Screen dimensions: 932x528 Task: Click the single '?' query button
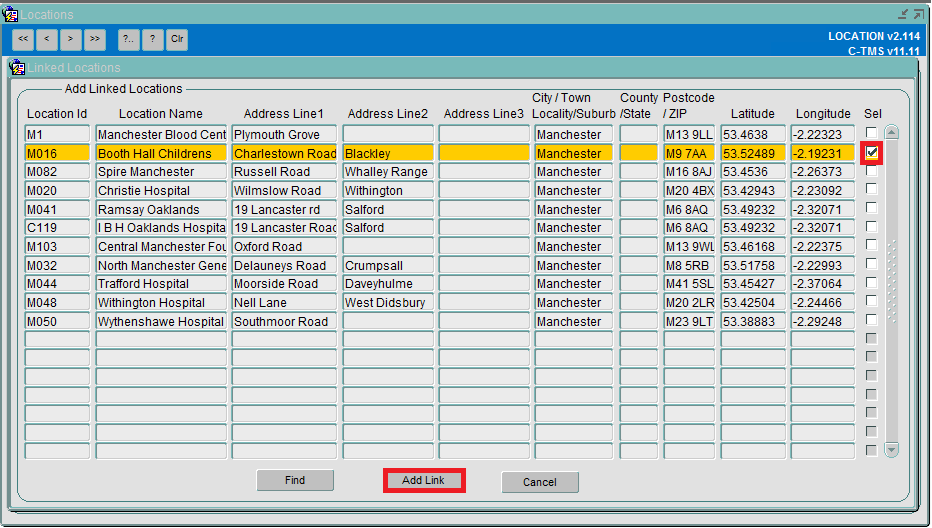153,39
